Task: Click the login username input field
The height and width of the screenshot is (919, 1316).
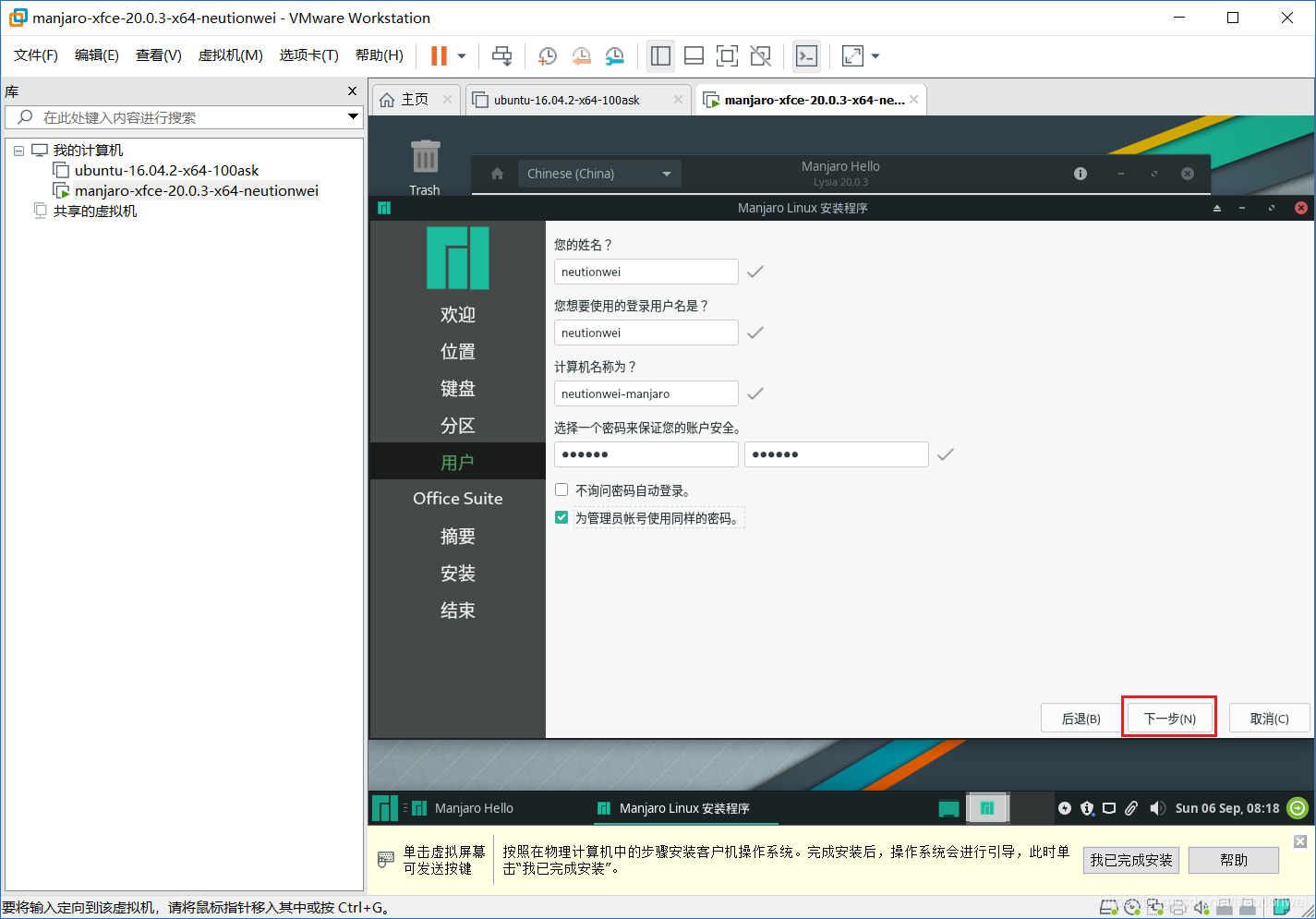Action: [x=646, y=333]
